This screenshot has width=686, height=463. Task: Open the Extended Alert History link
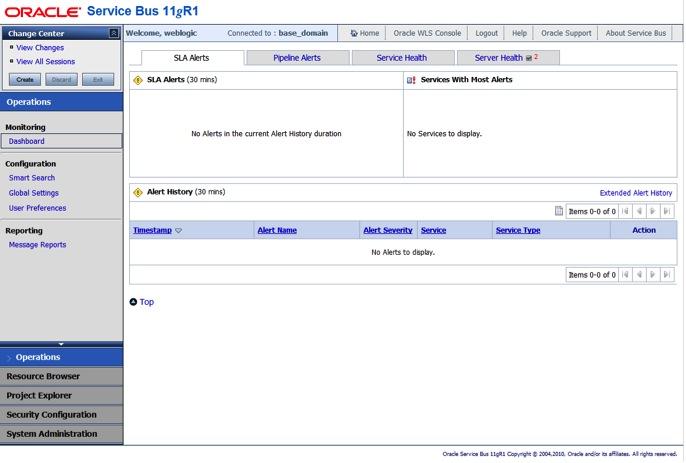click(635, 192)
